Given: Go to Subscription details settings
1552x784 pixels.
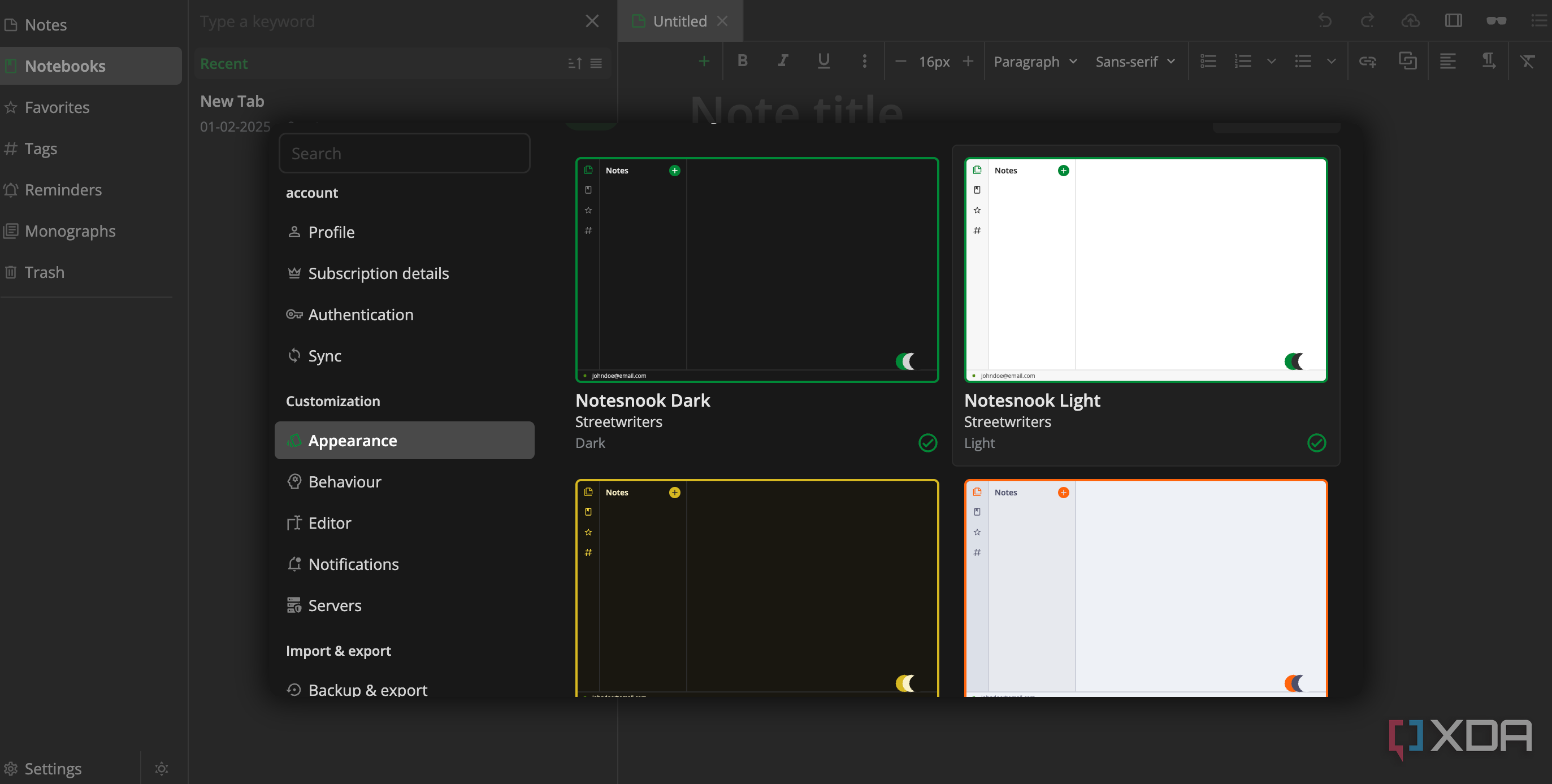Looking at the screenshot, I should coord(404,273).
